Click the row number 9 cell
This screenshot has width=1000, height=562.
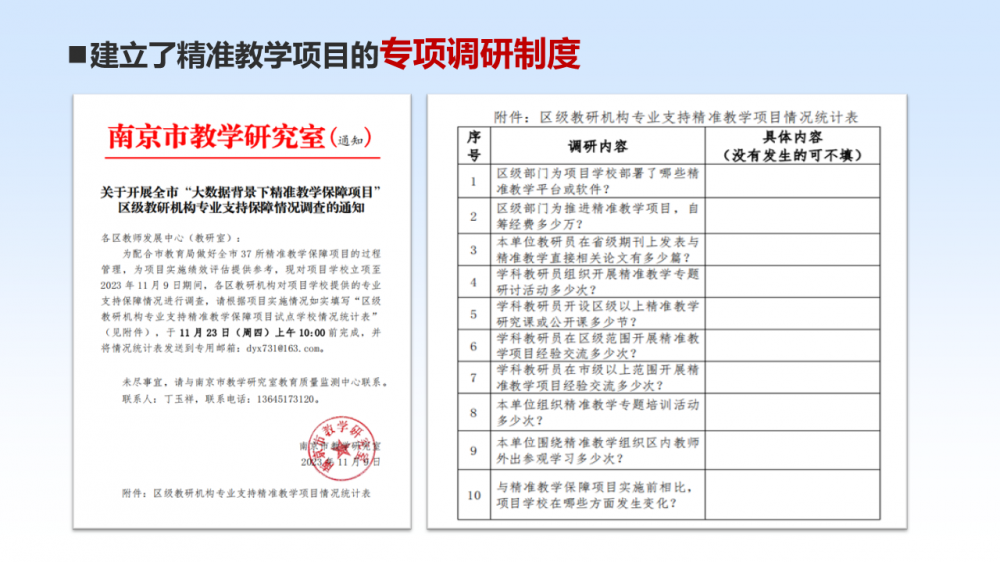click(x=474, y=450)
